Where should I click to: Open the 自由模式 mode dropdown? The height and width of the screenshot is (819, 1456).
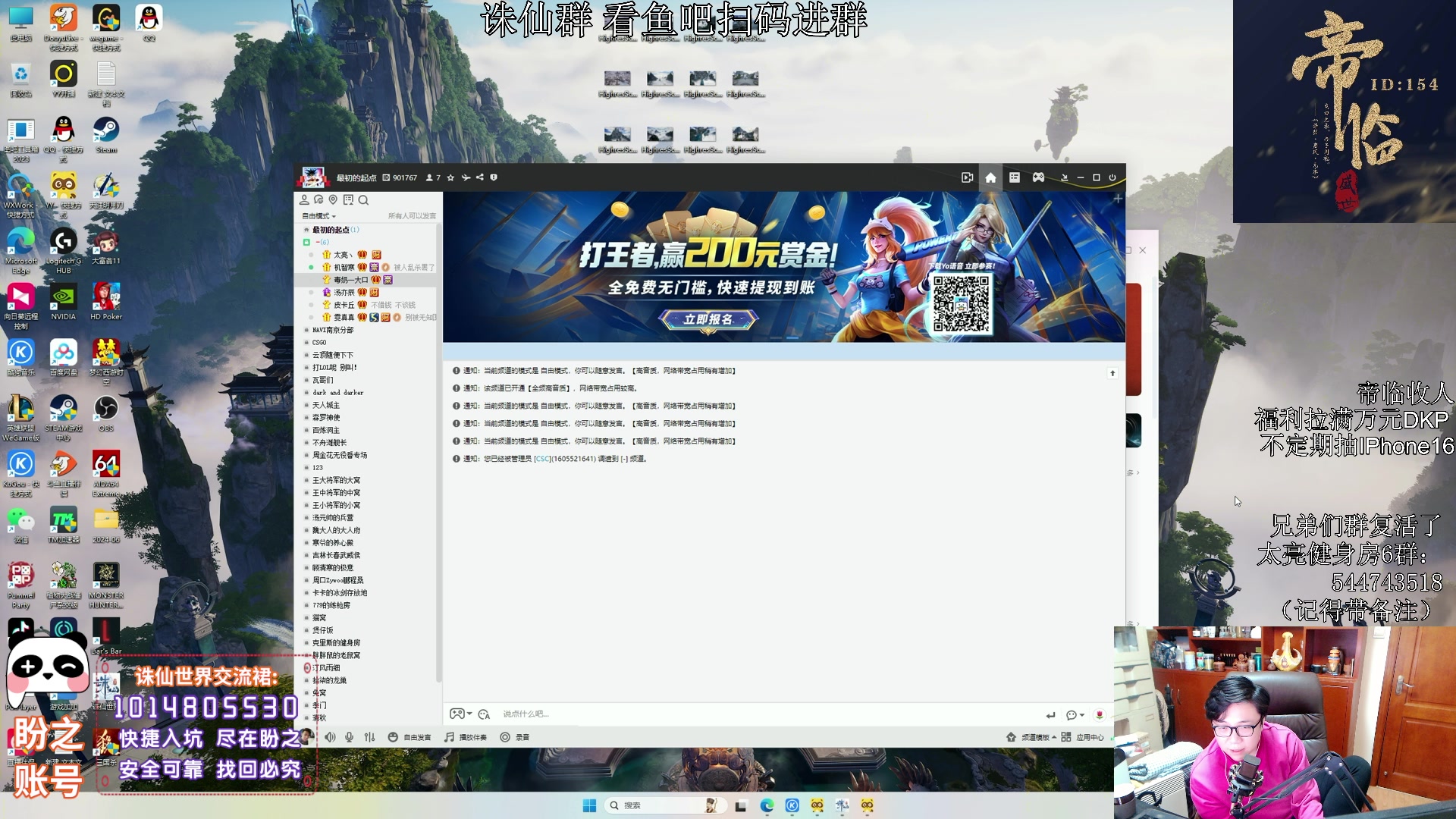[x=318, y=216]
